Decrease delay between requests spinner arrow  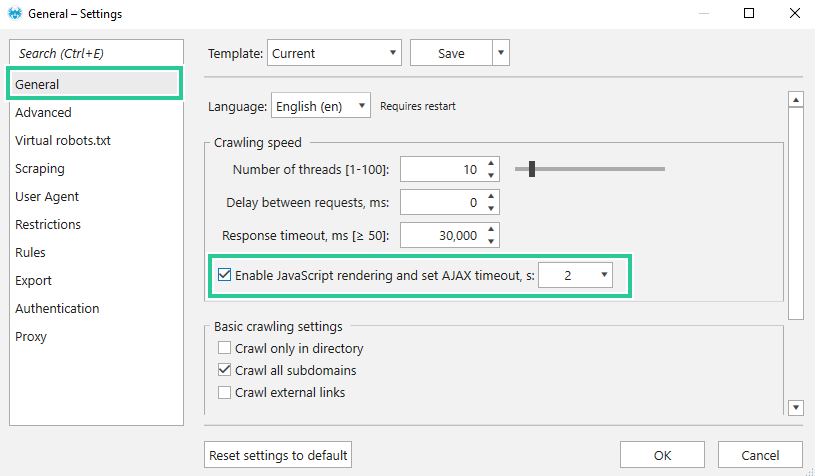[x=491, y=208]
